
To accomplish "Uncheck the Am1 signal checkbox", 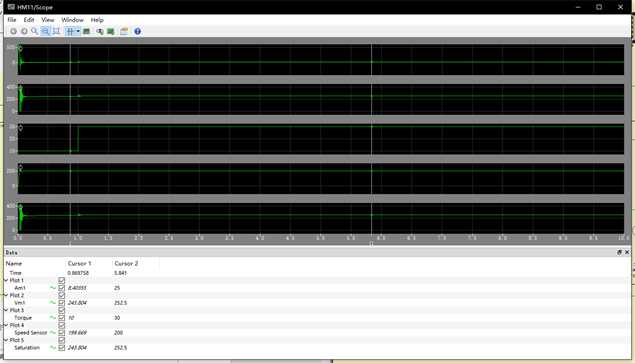I will (x=62, y=288).
